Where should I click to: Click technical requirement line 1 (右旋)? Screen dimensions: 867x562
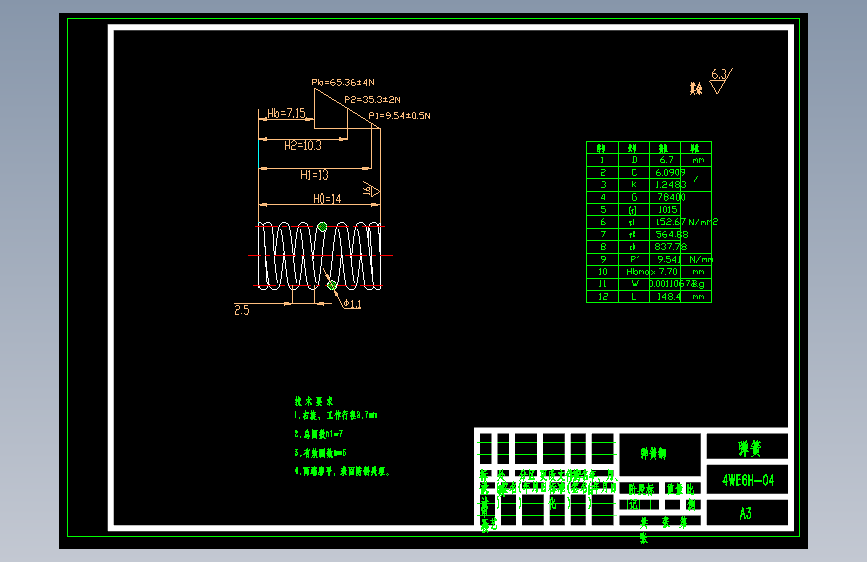pos(336,415)
